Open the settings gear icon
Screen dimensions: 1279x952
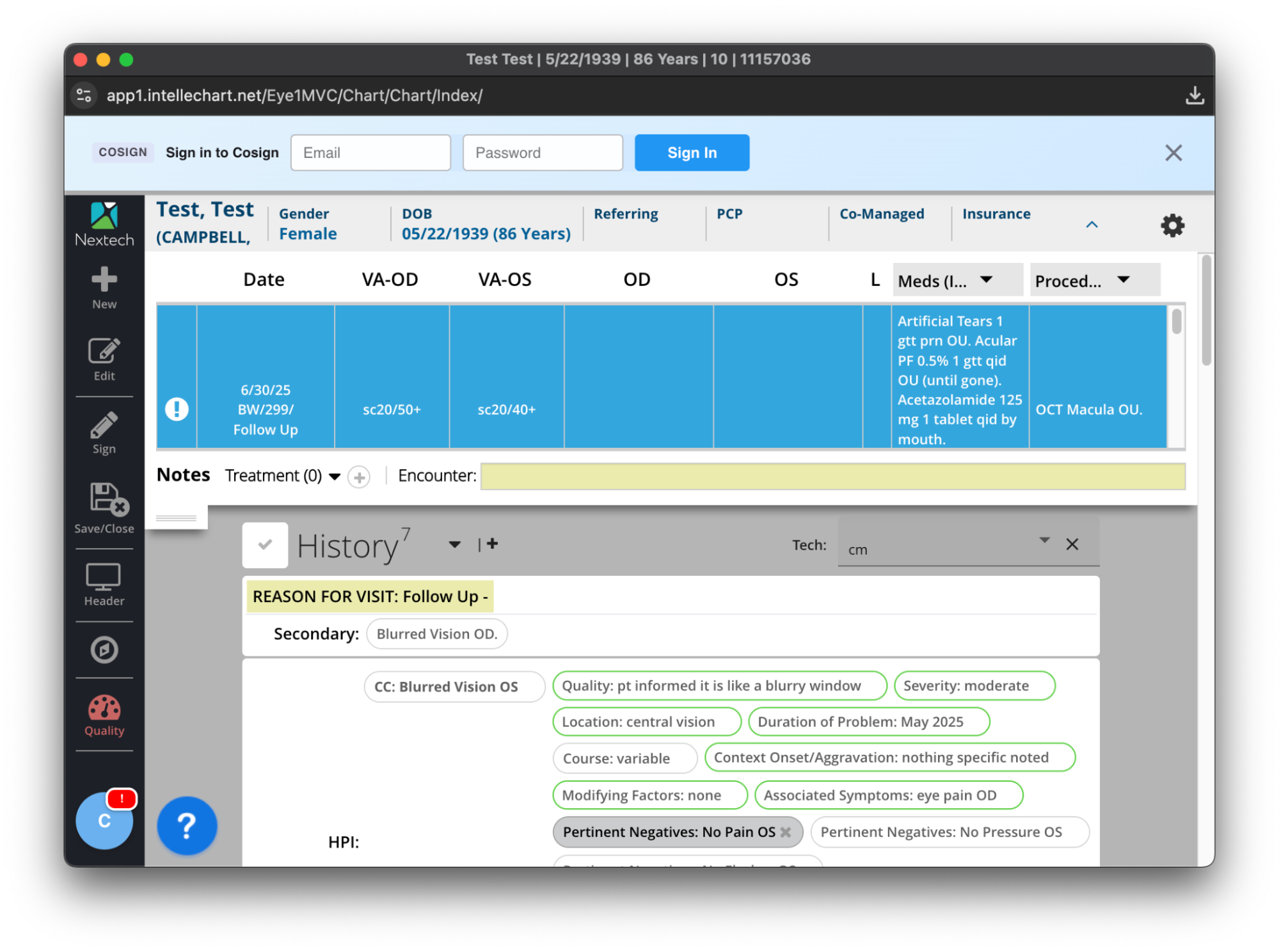point(1172,225)
